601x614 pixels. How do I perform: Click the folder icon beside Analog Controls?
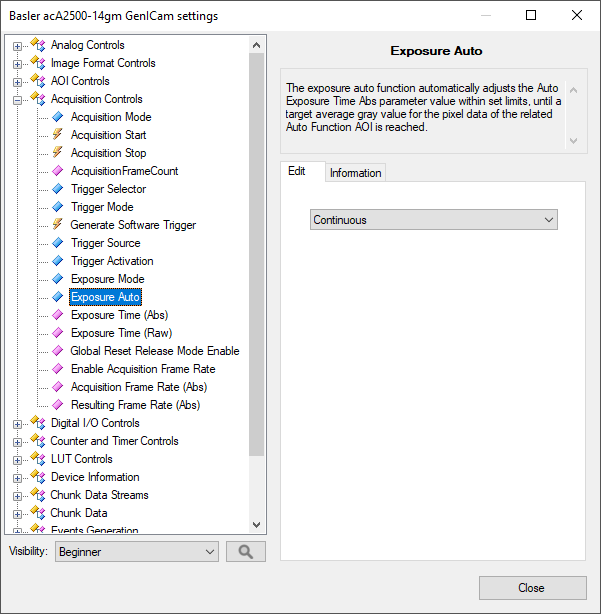pos(38,45)
